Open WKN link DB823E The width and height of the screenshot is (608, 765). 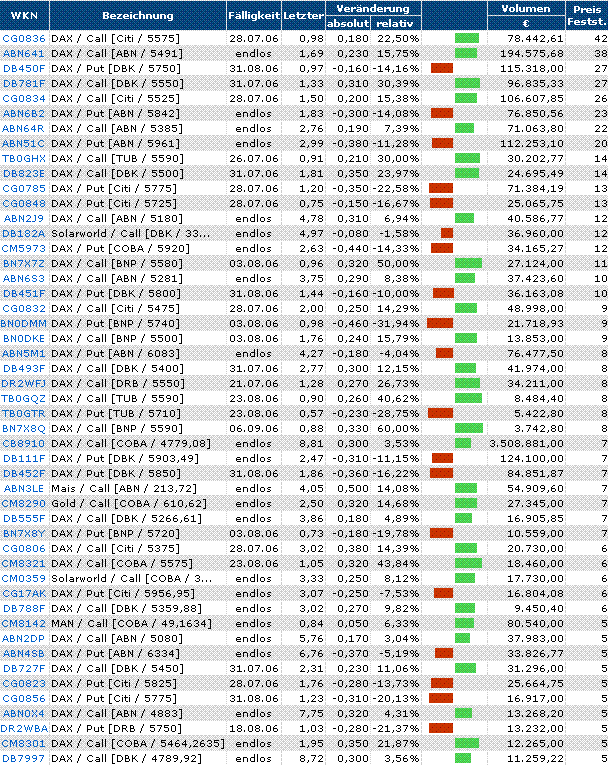(x=24, y=174)
